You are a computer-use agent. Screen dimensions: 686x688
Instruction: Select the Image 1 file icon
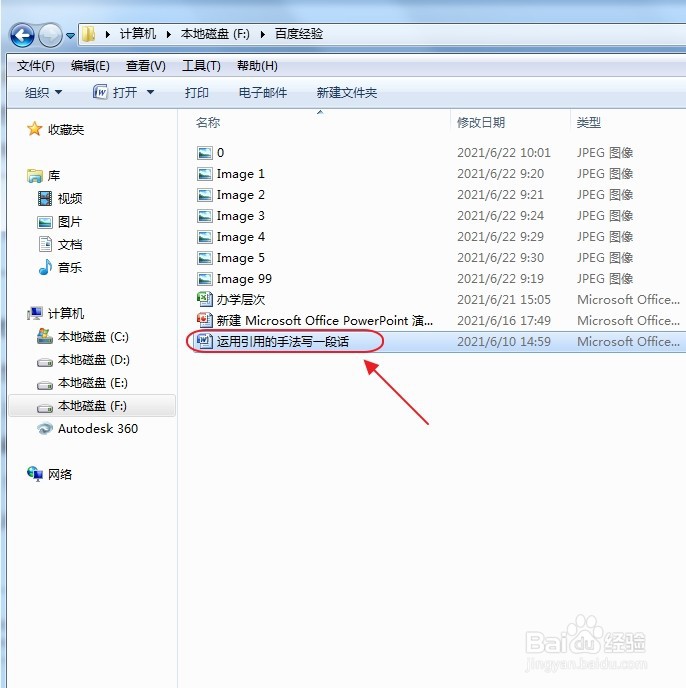click(205, 174)
